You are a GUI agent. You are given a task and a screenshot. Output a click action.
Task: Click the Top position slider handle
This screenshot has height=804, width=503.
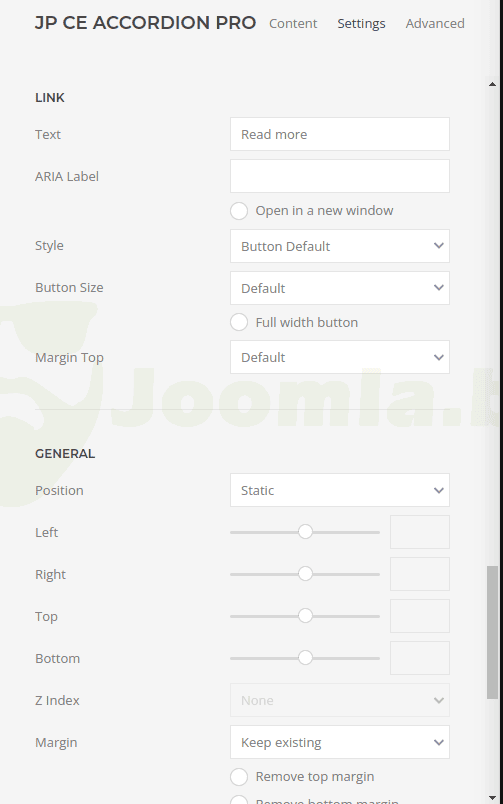(x=305, y=616)
